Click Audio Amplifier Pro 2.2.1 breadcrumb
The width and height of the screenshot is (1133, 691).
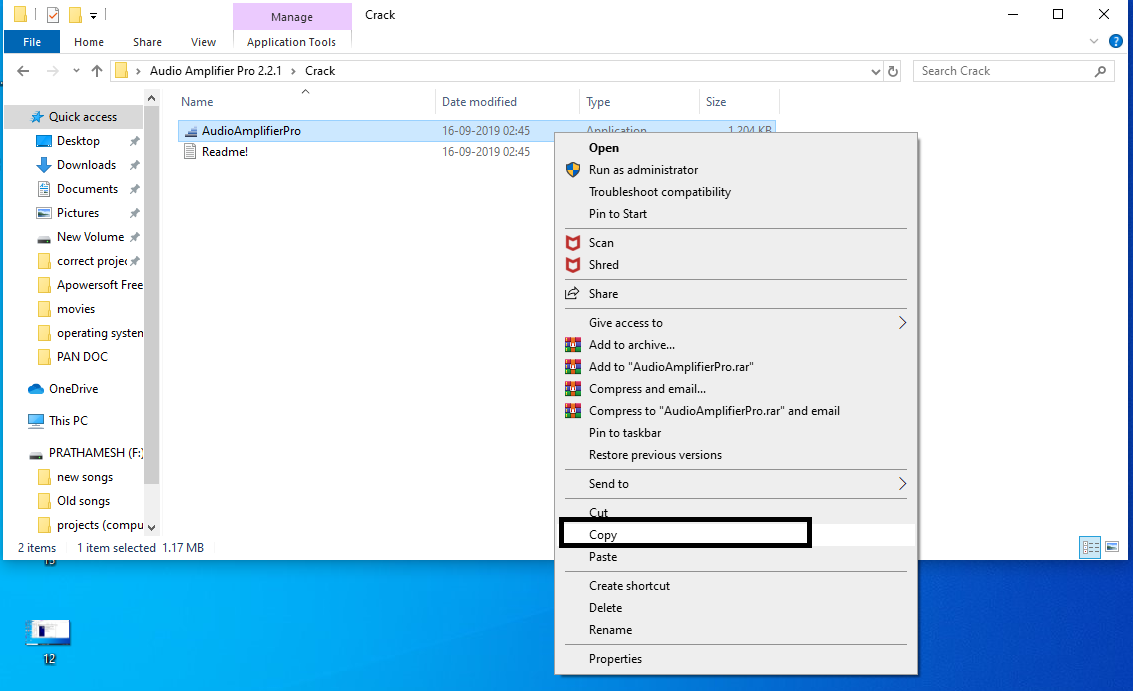215,71
